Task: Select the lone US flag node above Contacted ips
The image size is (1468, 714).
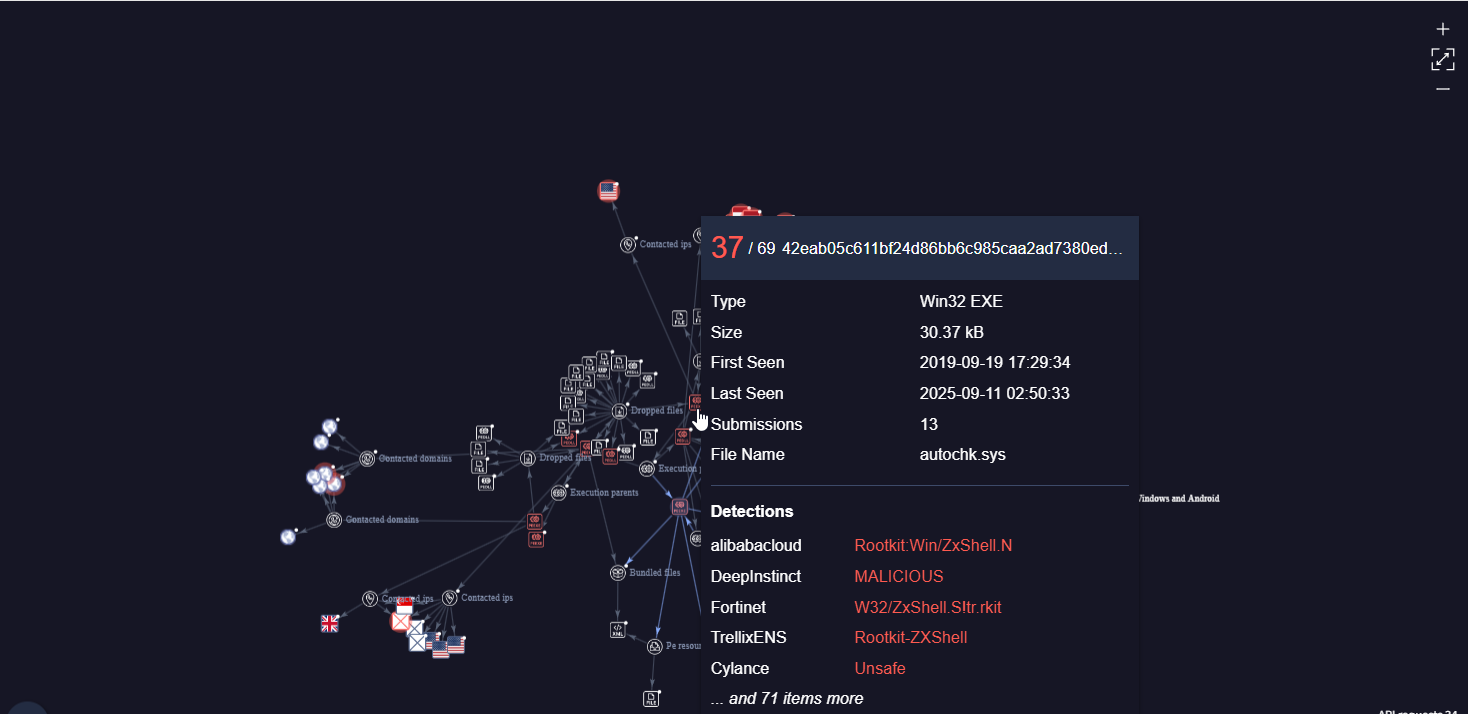Action: [608, 190]
